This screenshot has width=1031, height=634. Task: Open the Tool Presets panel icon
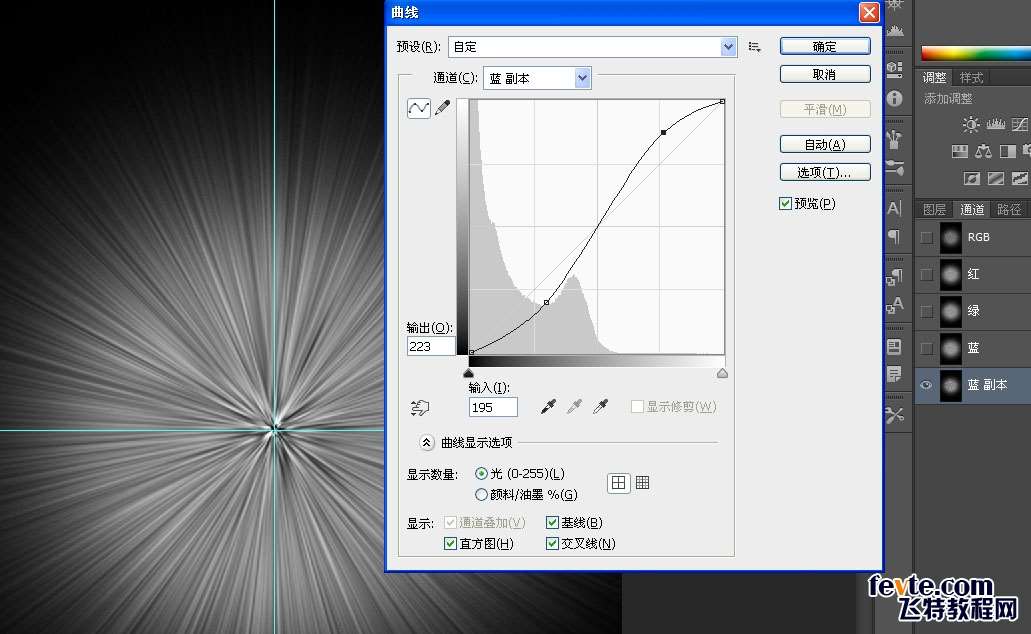coord(895,415)
